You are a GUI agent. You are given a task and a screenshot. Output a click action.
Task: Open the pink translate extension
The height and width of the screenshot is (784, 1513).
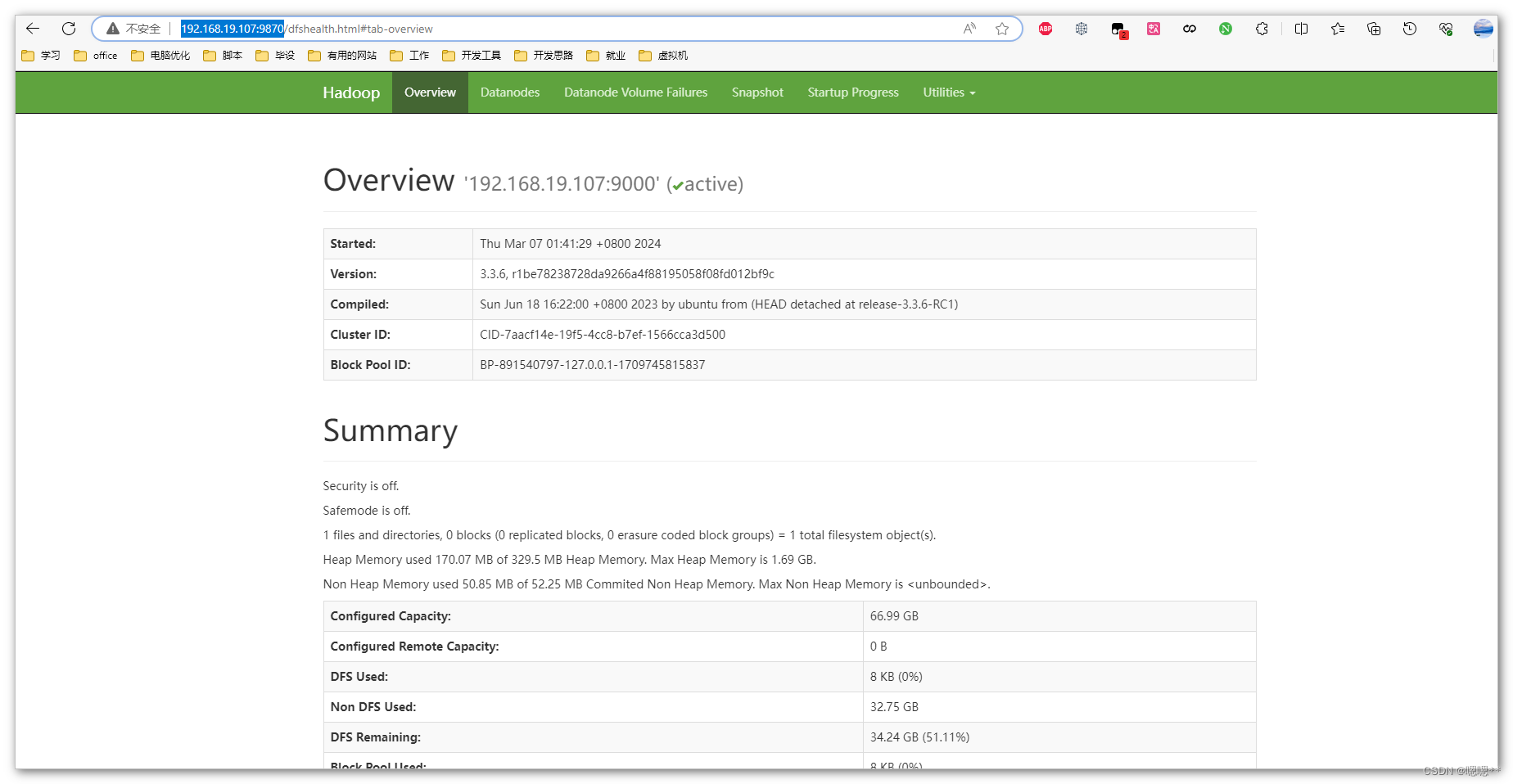point(1154,29)
